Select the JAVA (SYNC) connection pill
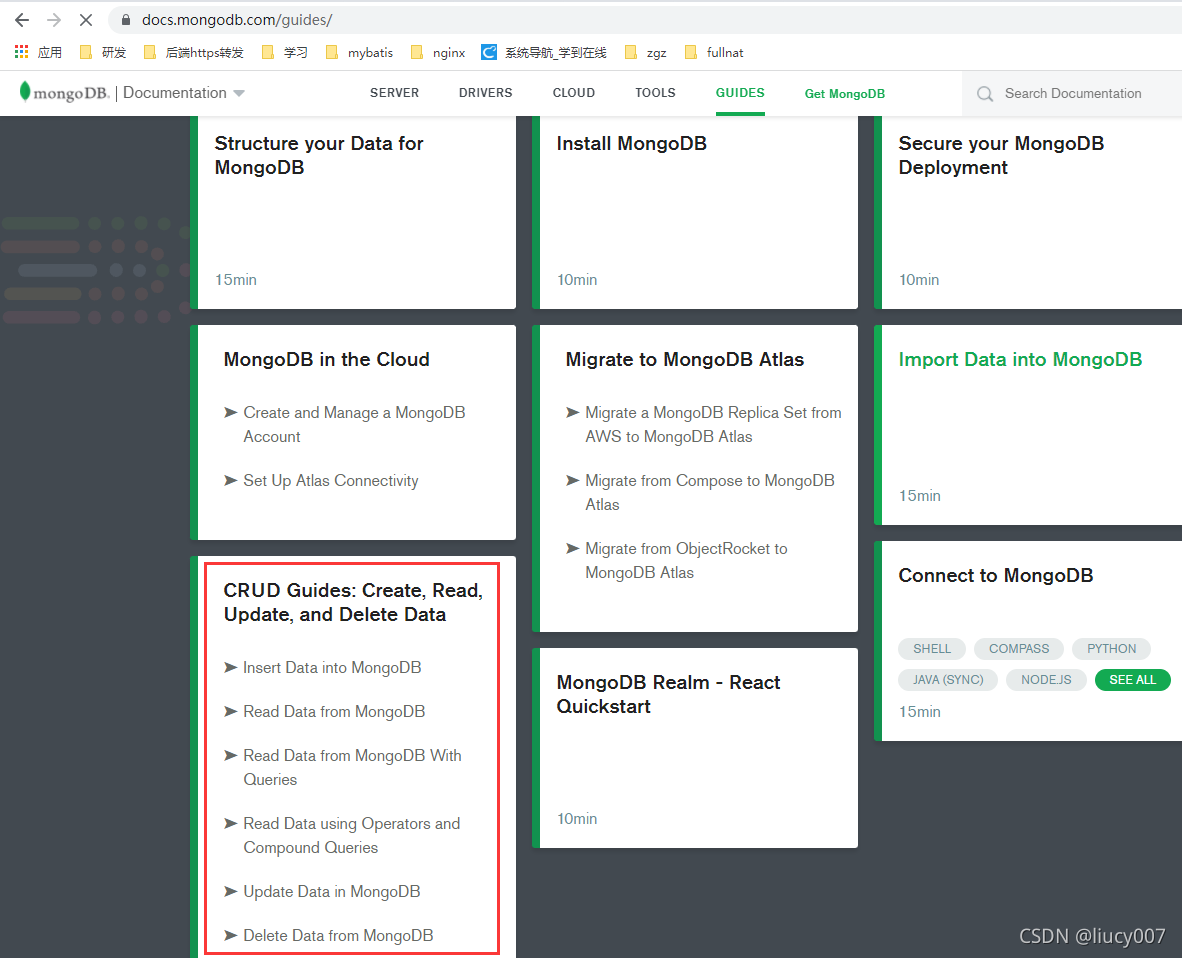 pos(948,680)
